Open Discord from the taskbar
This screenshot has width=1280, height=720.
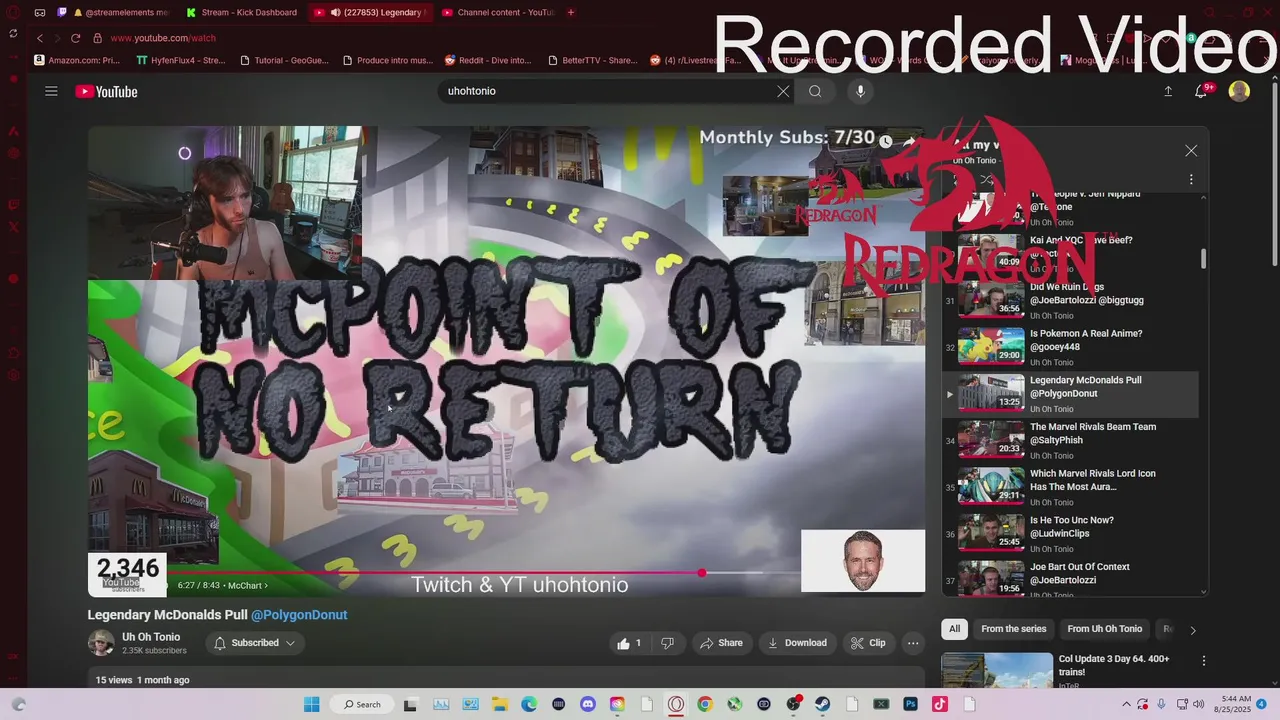point(587,704)
